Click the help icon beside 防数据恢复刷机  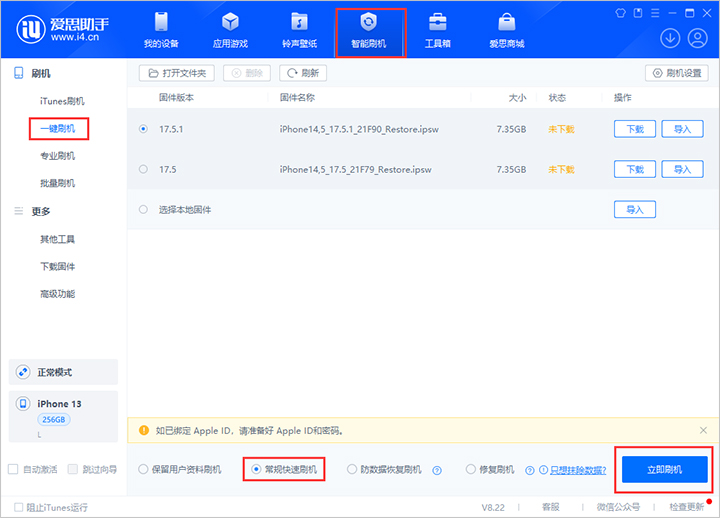[437, 469]
